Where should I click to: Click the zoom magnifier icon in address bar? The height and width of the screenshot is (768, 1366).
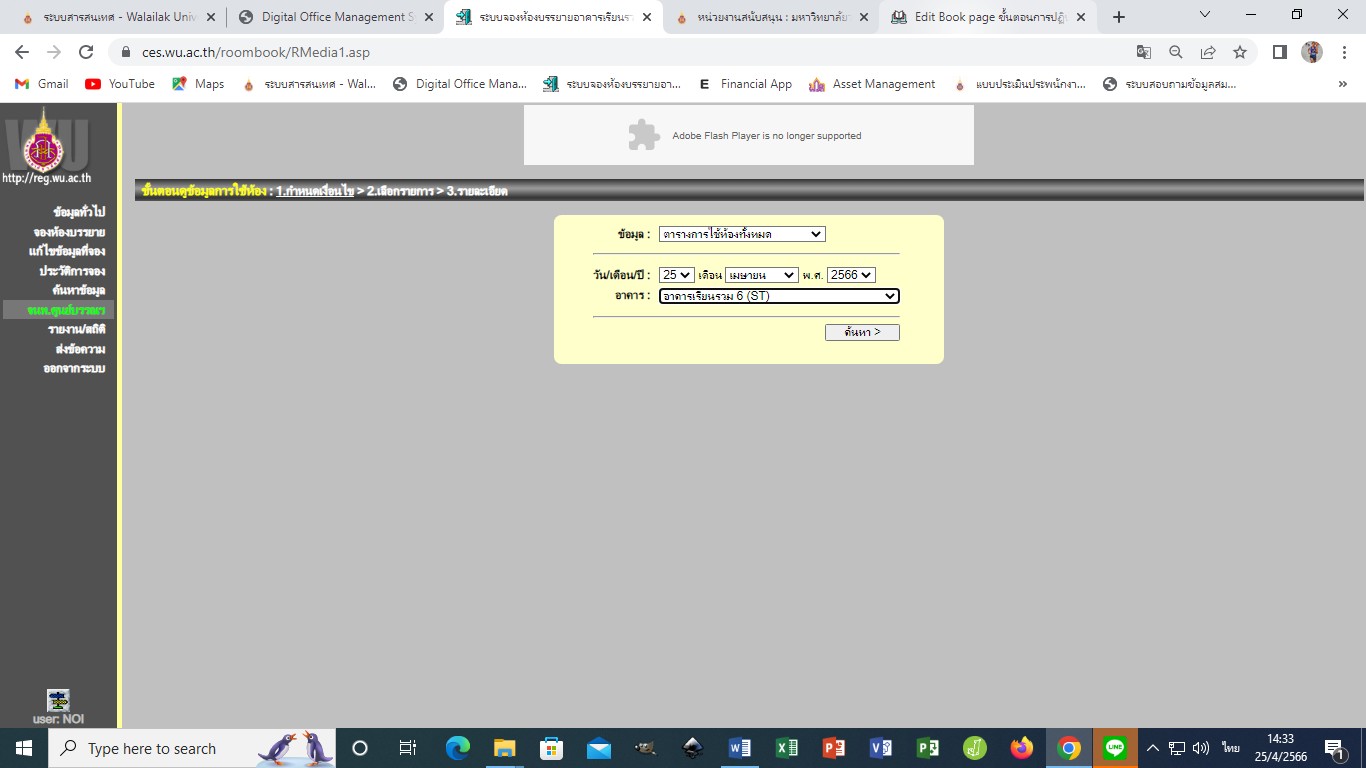1176,52
